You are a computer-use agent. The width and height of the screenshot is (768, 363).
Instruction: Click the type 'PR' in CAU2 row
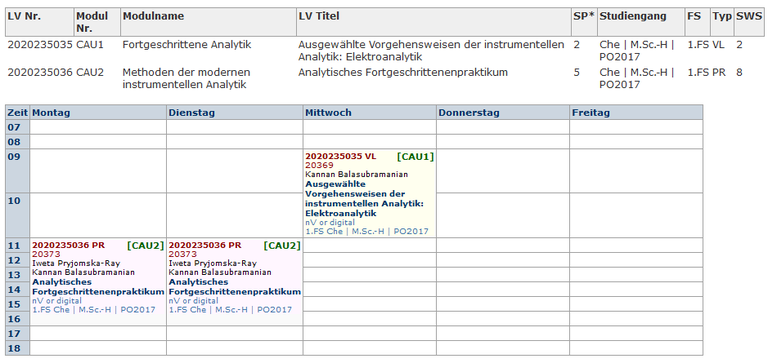tap(719, 73)
